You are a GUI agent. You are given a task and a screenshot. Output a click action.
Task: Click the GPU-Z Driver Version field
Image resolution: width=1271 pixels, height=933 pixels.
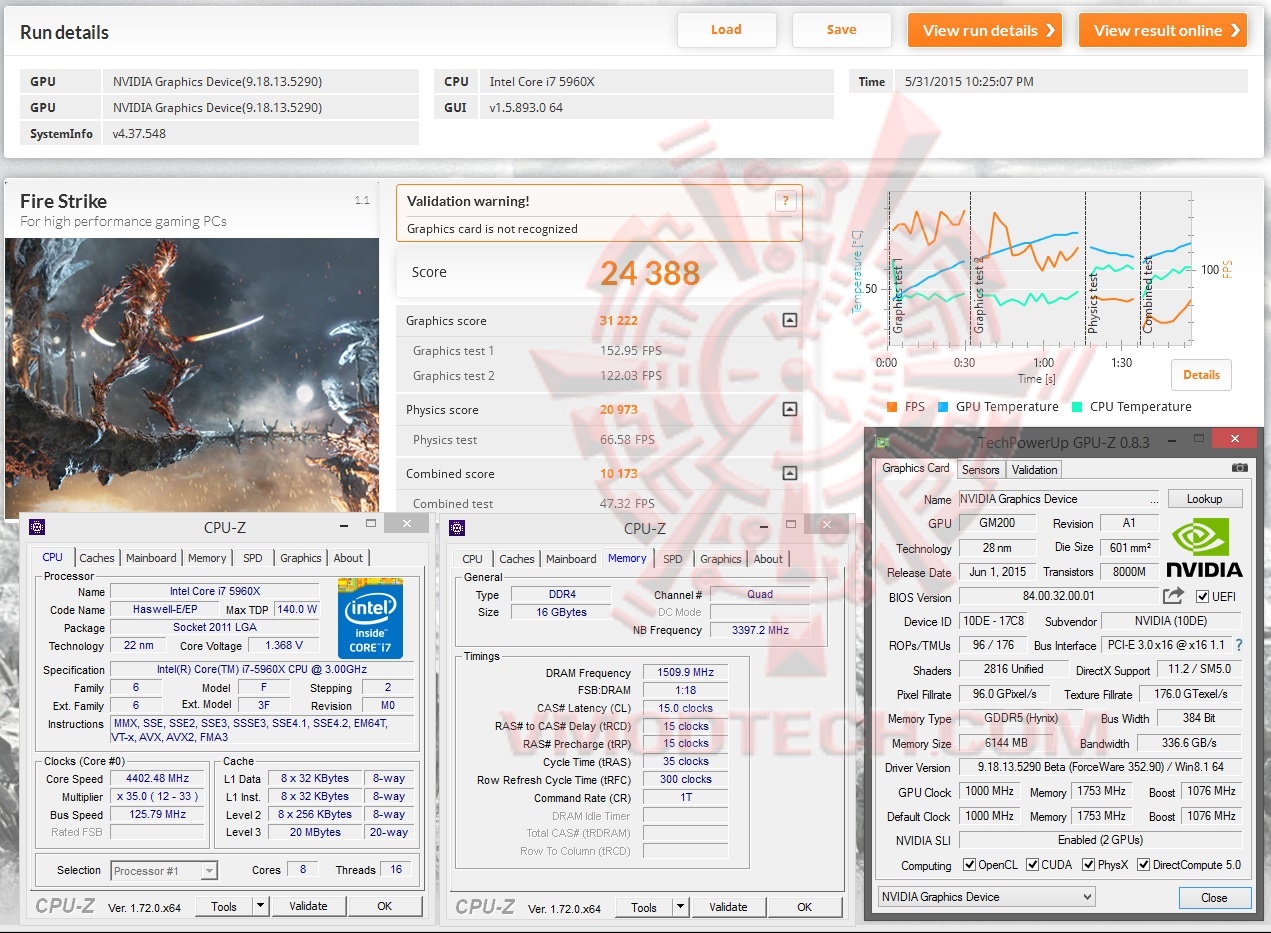pos(1100,767)
